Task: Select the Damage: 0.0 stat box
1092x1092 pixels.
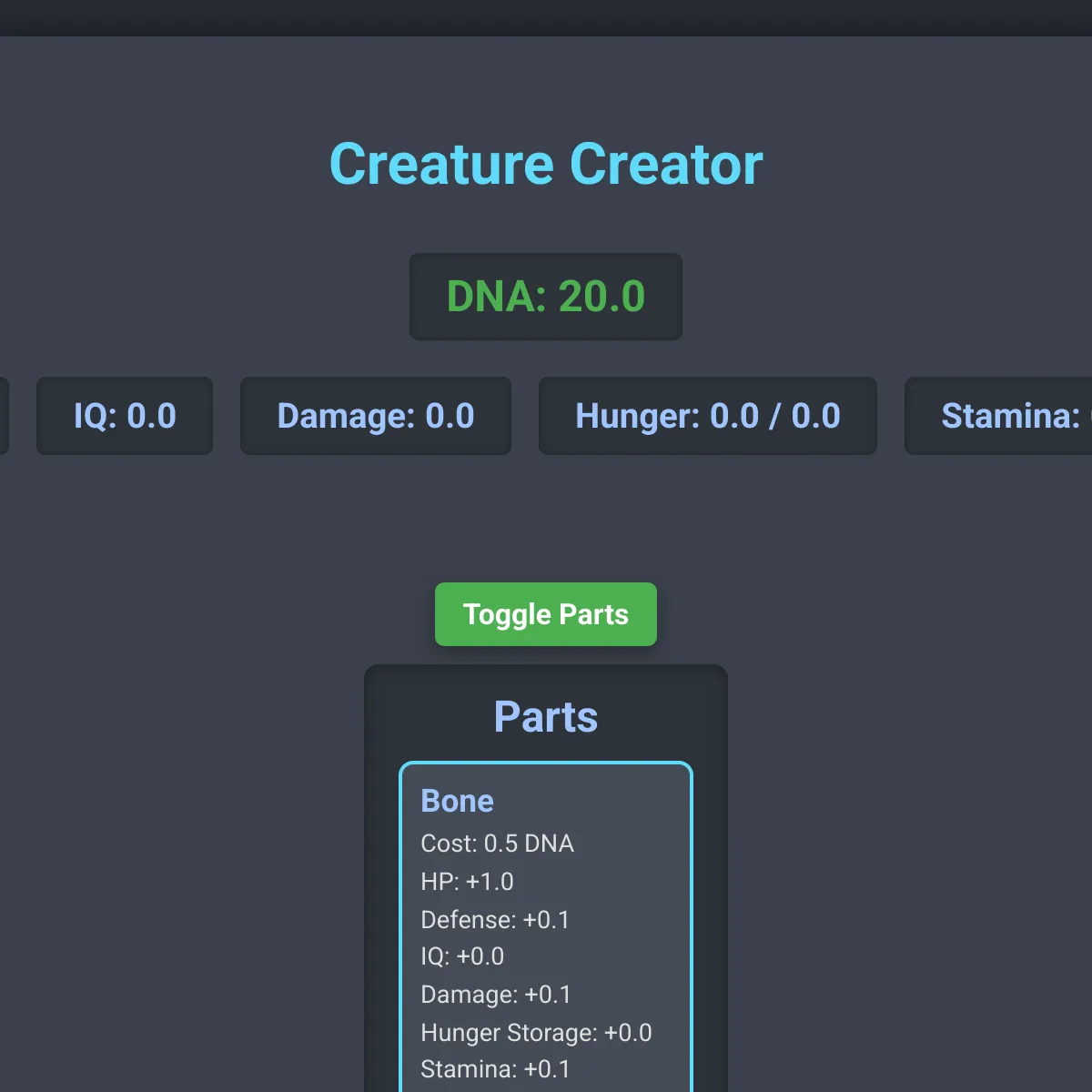Action: pos(375,416)
